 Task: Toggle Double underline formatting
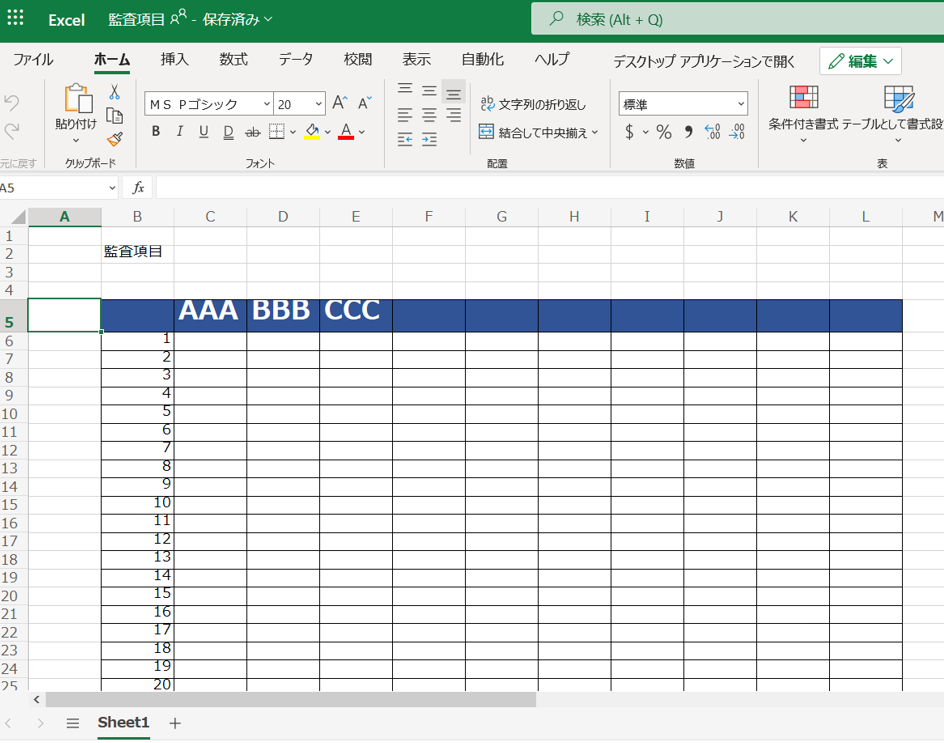click(x=228, y=132)
